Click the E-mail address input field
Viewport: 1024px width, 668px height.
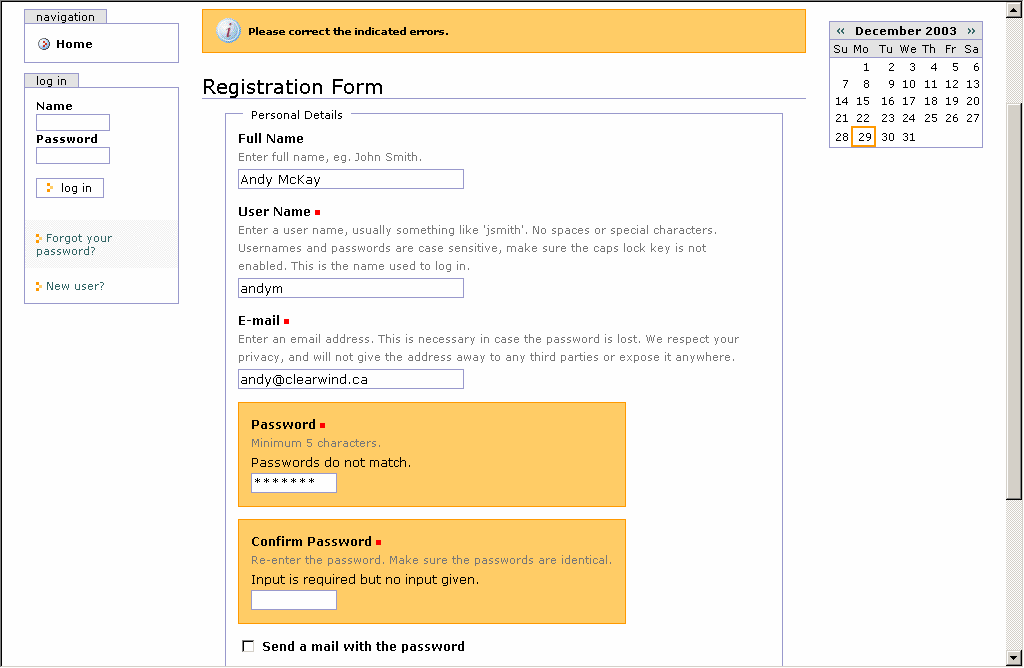pyautogui.click(x=350, y=379)
